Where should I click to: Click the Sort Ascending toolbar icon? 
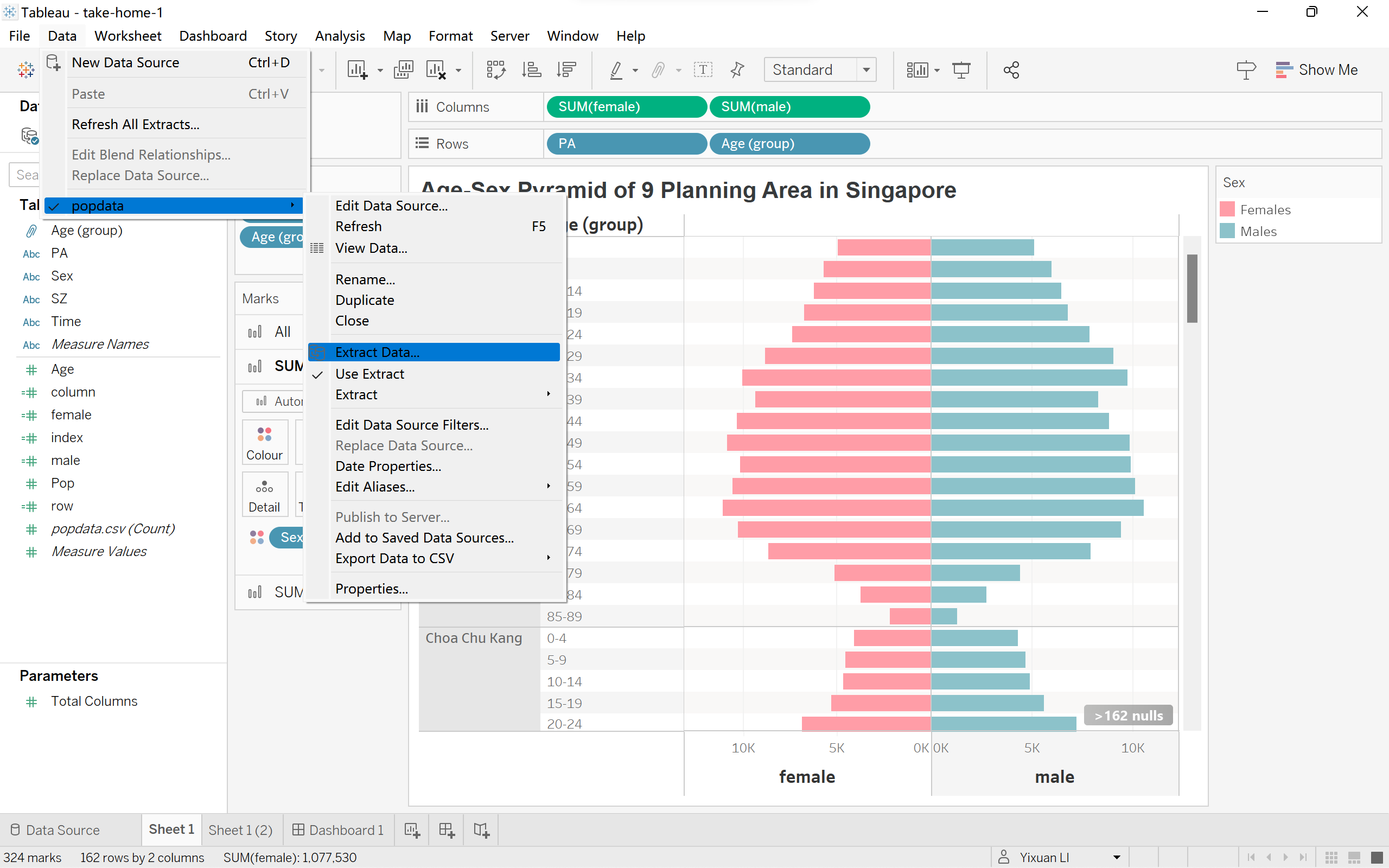click(531, 70)
